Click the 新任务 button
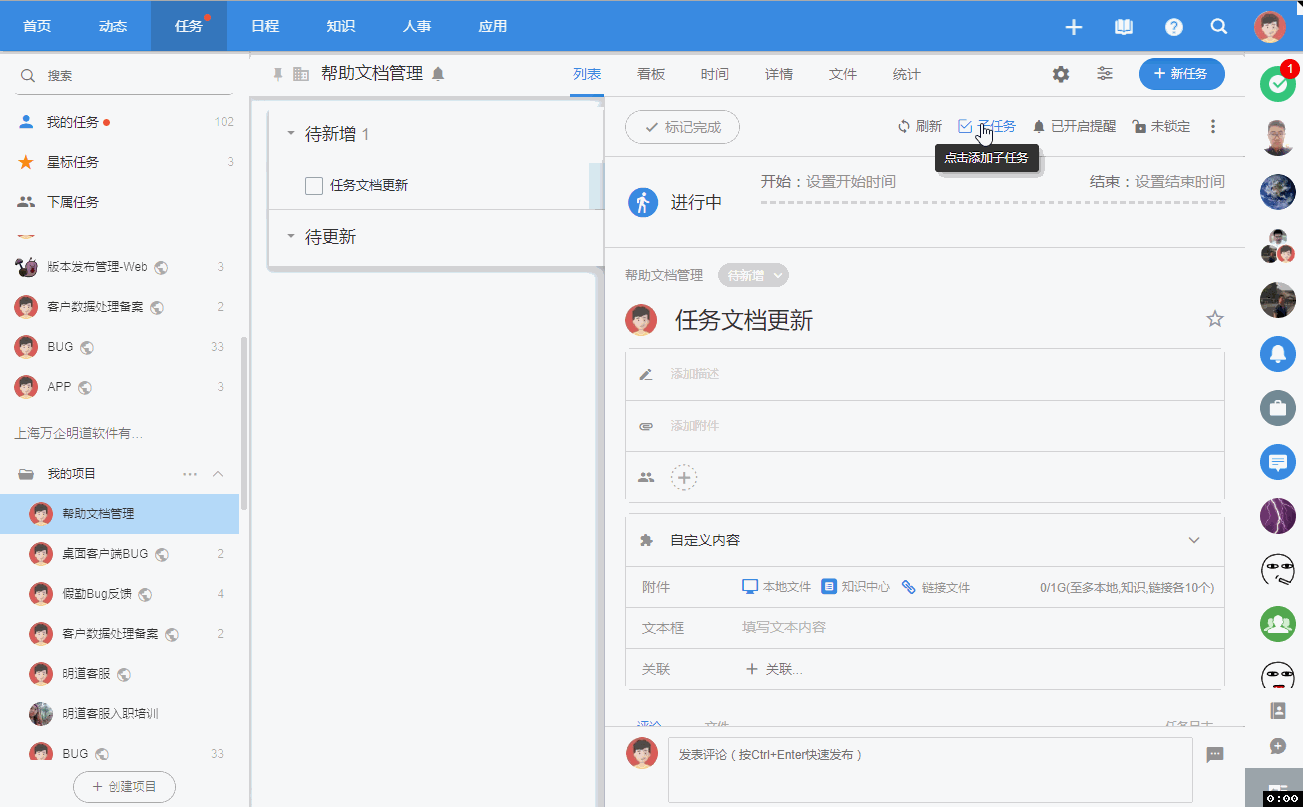1303x807 pixels. point(1181,74)
